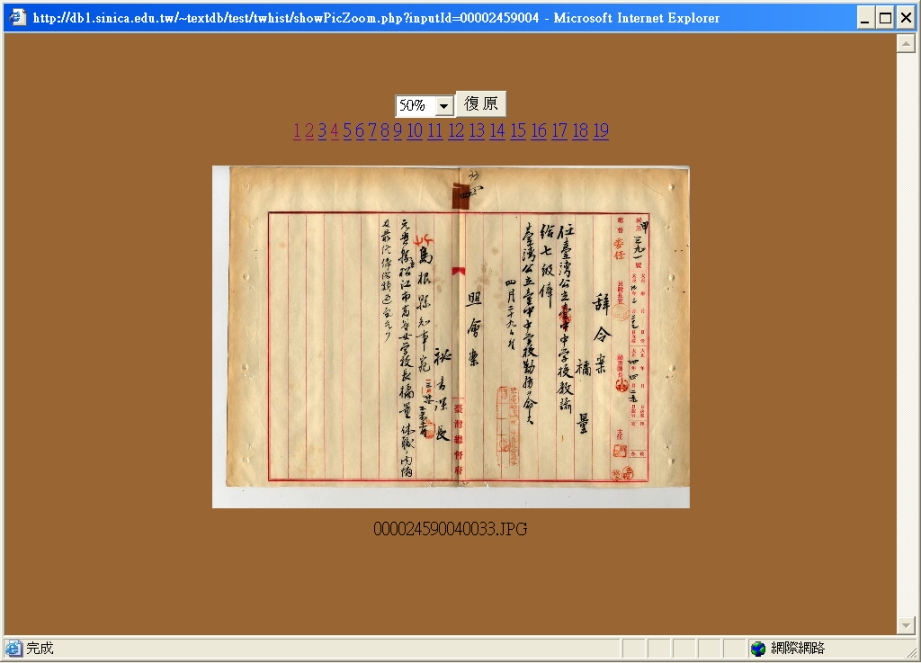Click the scroll up arrow
This screenshot has height=663, width=921.
[x=906, y=44]
